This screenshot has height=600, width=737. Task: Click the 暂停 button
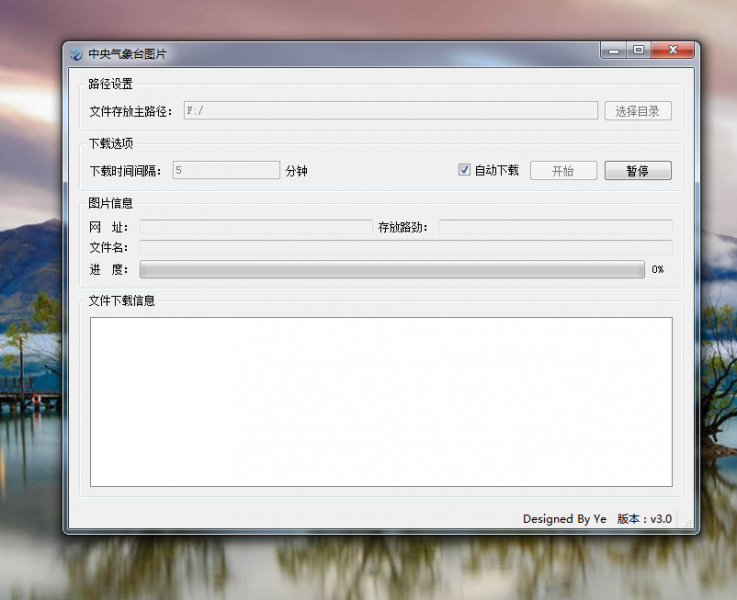(x=638, y=171)
